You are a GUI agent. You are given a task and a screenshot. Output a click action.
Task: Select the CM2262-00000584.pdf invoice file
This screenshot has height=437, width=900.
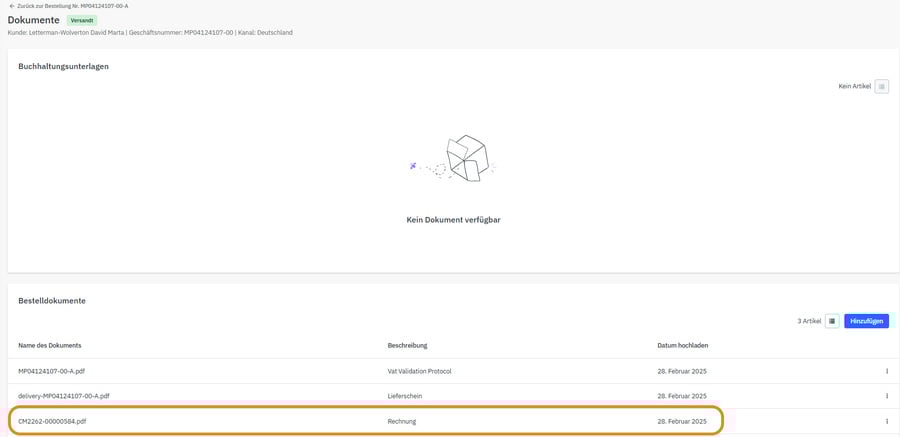point(53,421)
